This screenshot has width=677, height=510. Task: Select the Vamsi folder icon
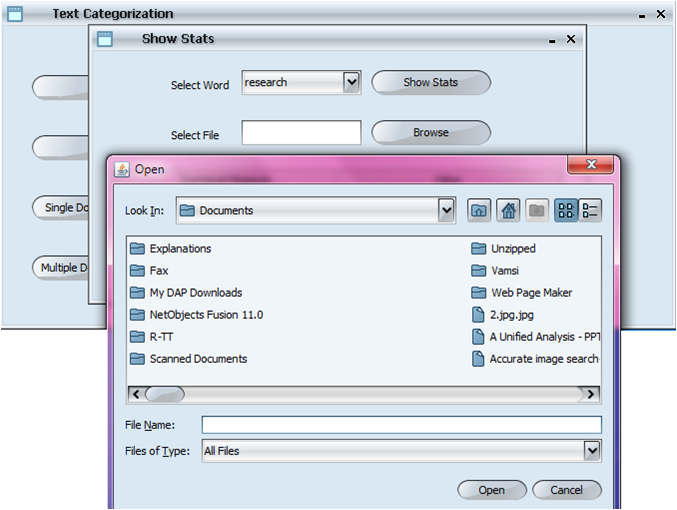coord(478,270)
